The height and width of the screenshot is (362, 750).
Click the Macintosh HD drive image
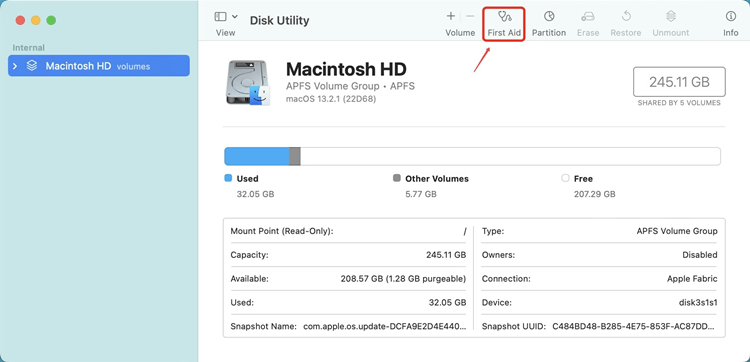(248, 83)
